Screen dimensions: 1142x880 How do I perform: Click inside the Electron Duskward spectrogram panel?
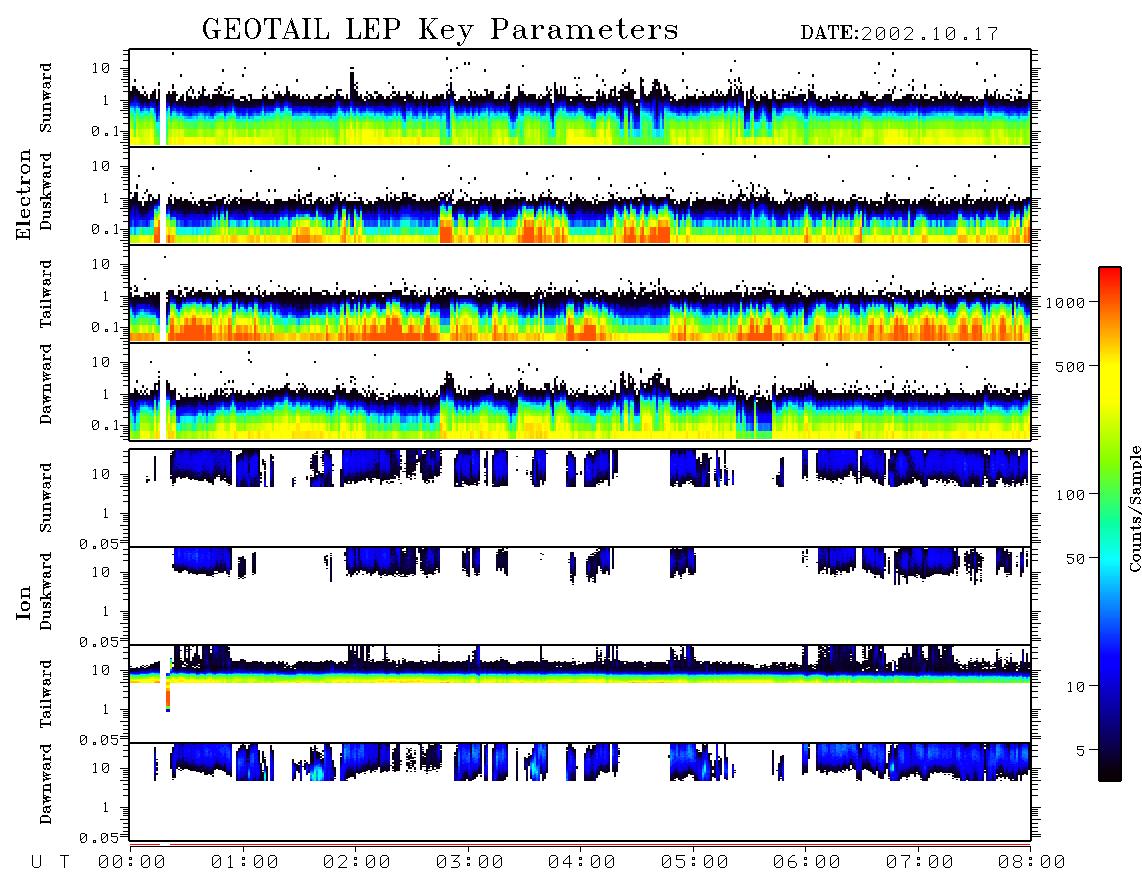click(x=580, y=195)
